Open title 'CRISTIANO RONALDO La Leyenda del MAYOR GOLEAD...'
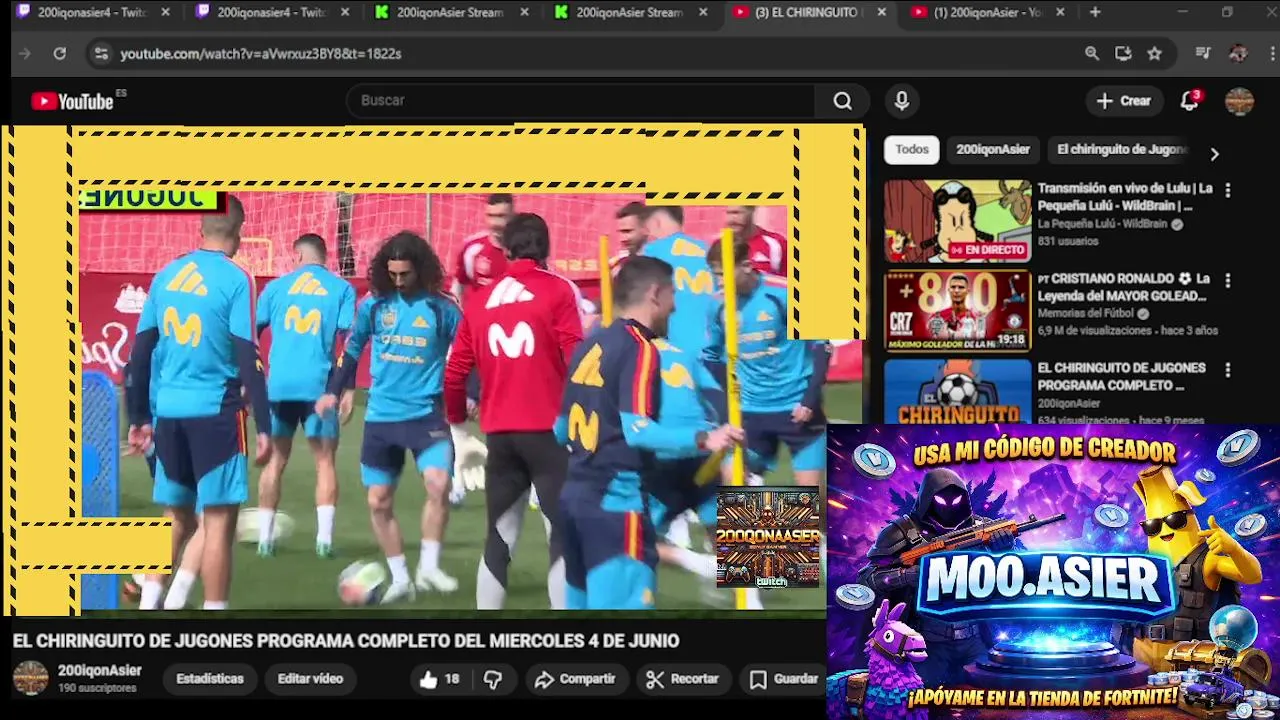1280x720 pixels. coord(1124,287)
